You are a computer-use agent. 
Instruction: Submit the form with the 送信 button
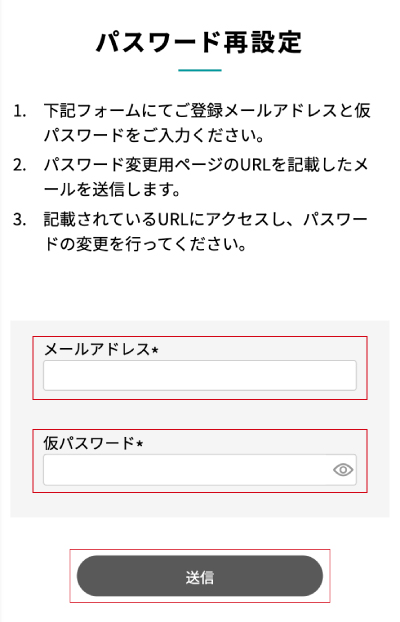pos(200,576)
